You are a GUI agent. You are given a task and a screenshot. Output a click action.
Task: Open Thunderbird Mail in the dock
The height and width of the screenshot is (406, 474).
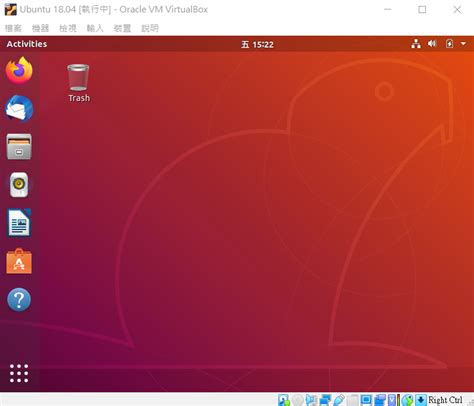click(x=19, y=108)
